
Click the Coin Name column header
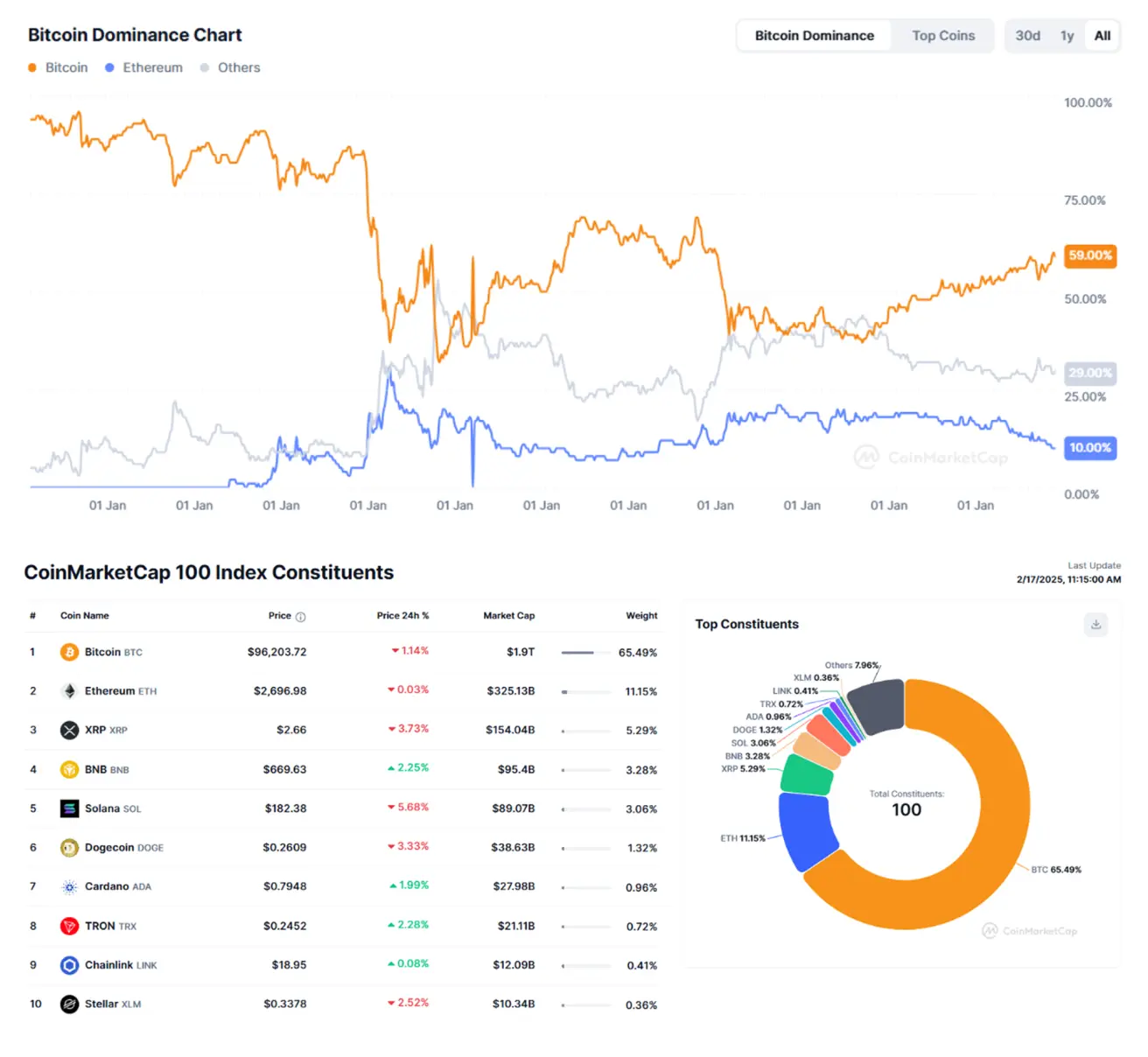coord(85,616)
